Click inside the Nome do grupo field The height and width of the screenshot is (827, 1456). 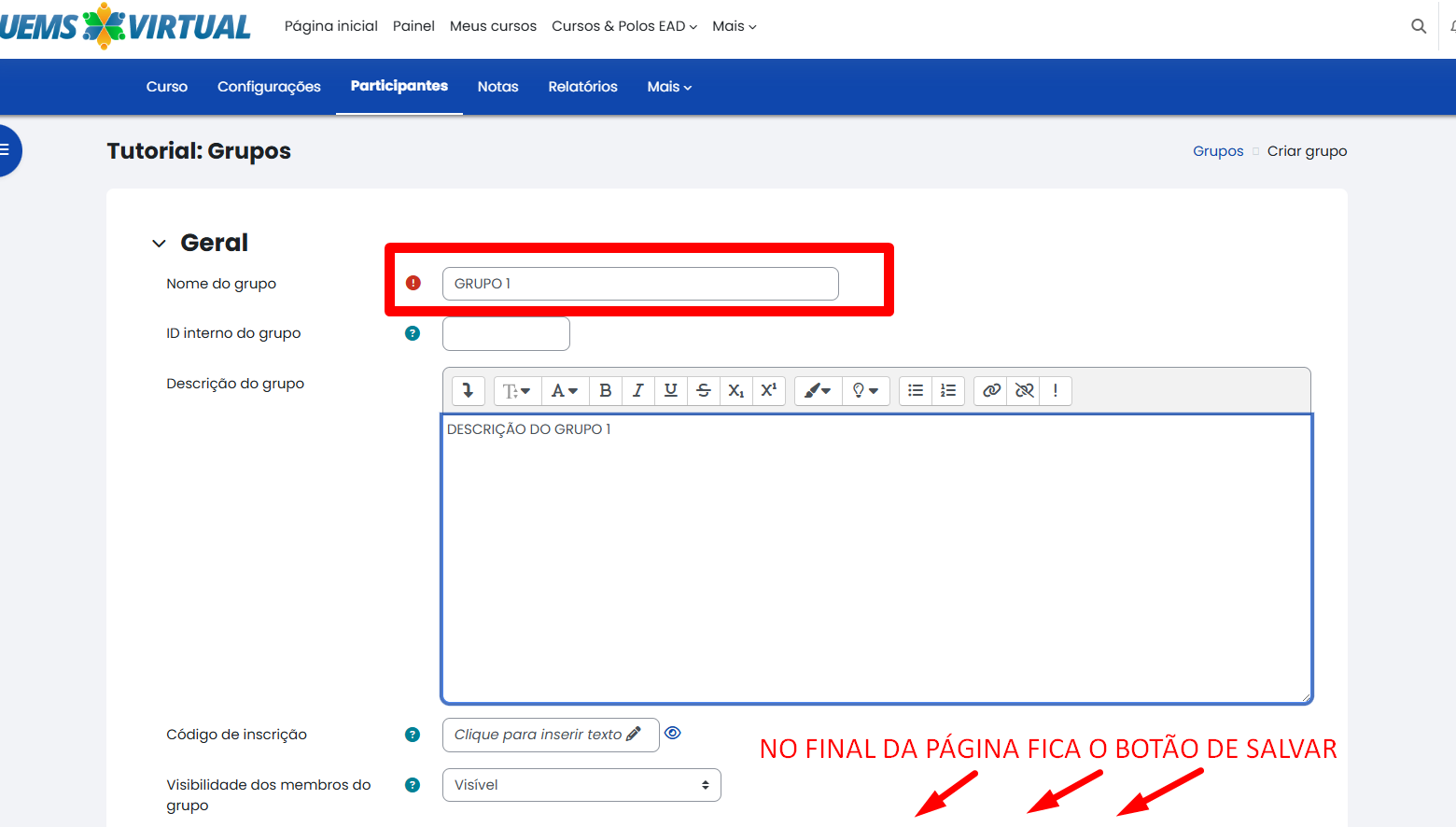pos(640,283)
